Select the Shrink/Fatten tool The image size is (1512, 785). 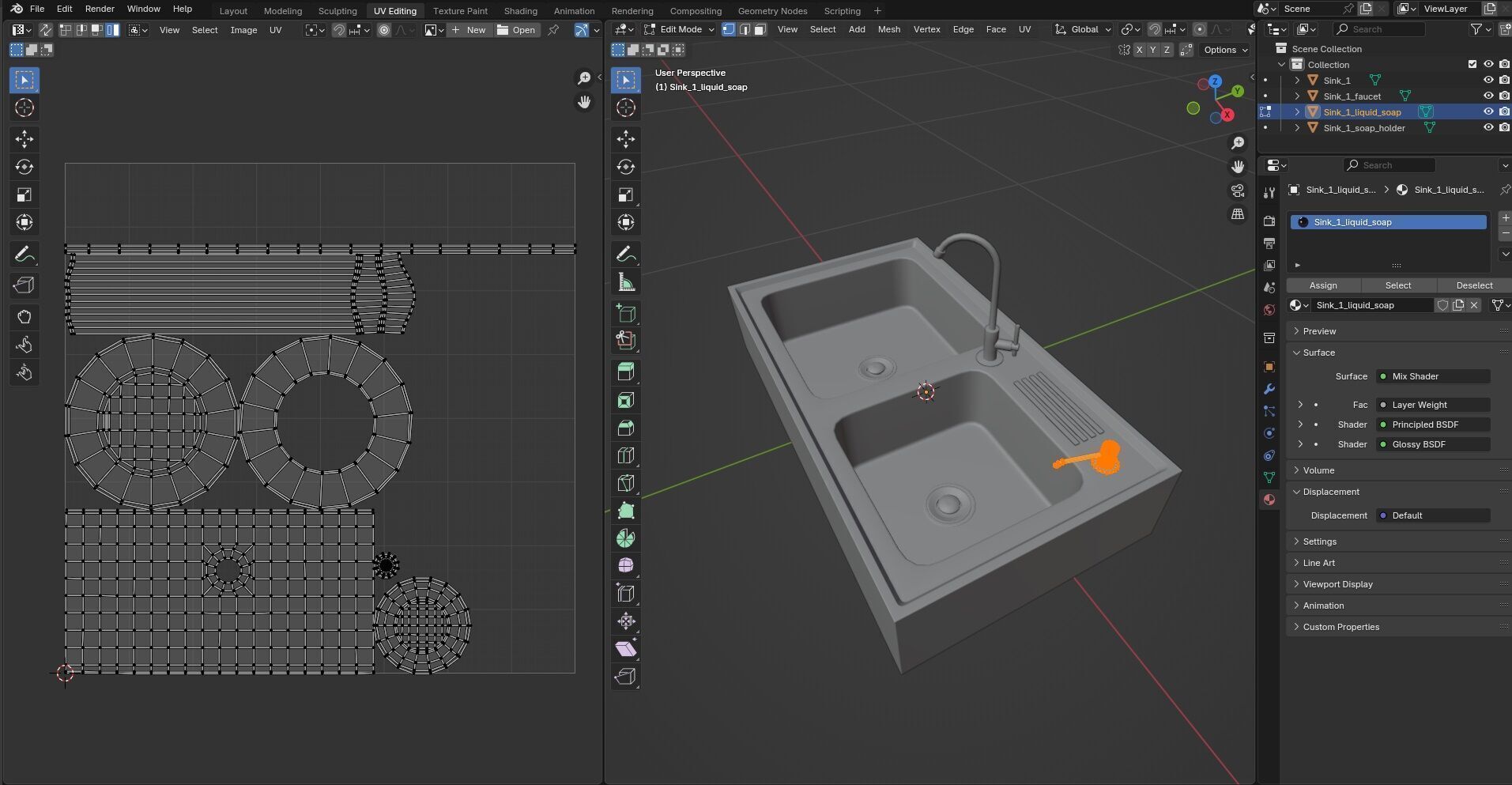tap(626, 621)
